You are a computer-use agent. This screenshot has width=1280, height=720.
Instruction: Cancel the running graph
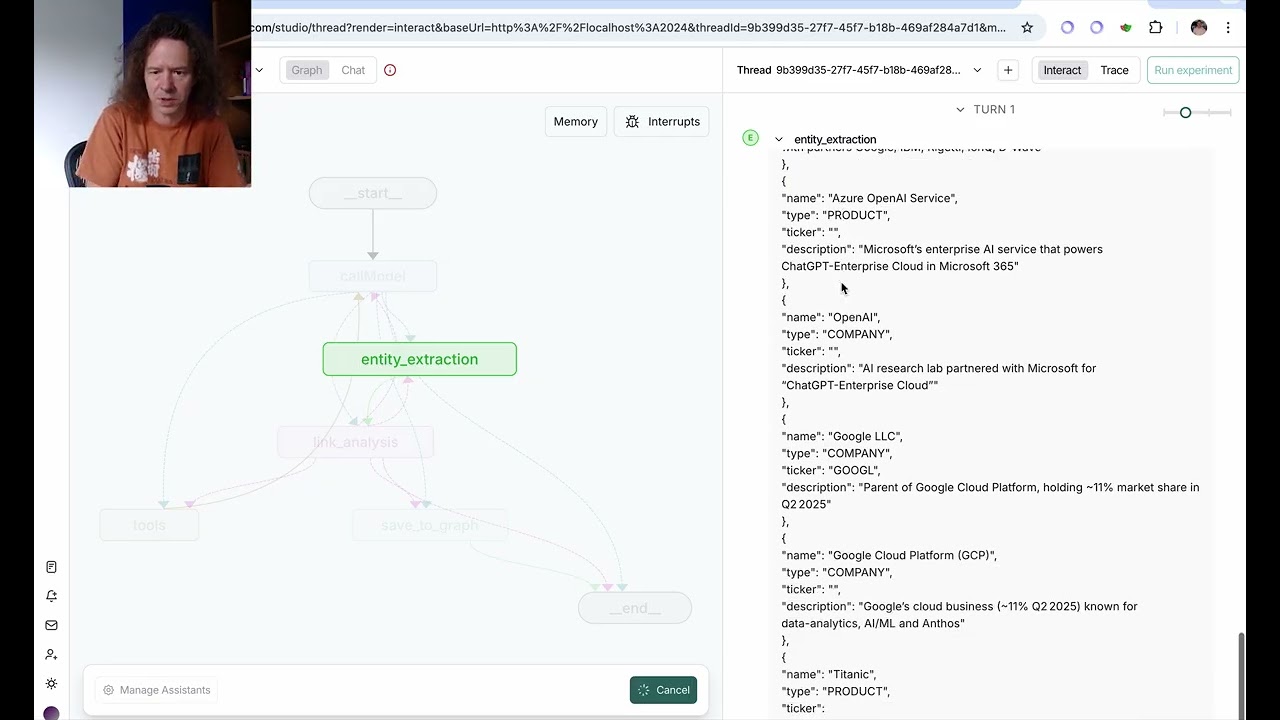point(663,690)
